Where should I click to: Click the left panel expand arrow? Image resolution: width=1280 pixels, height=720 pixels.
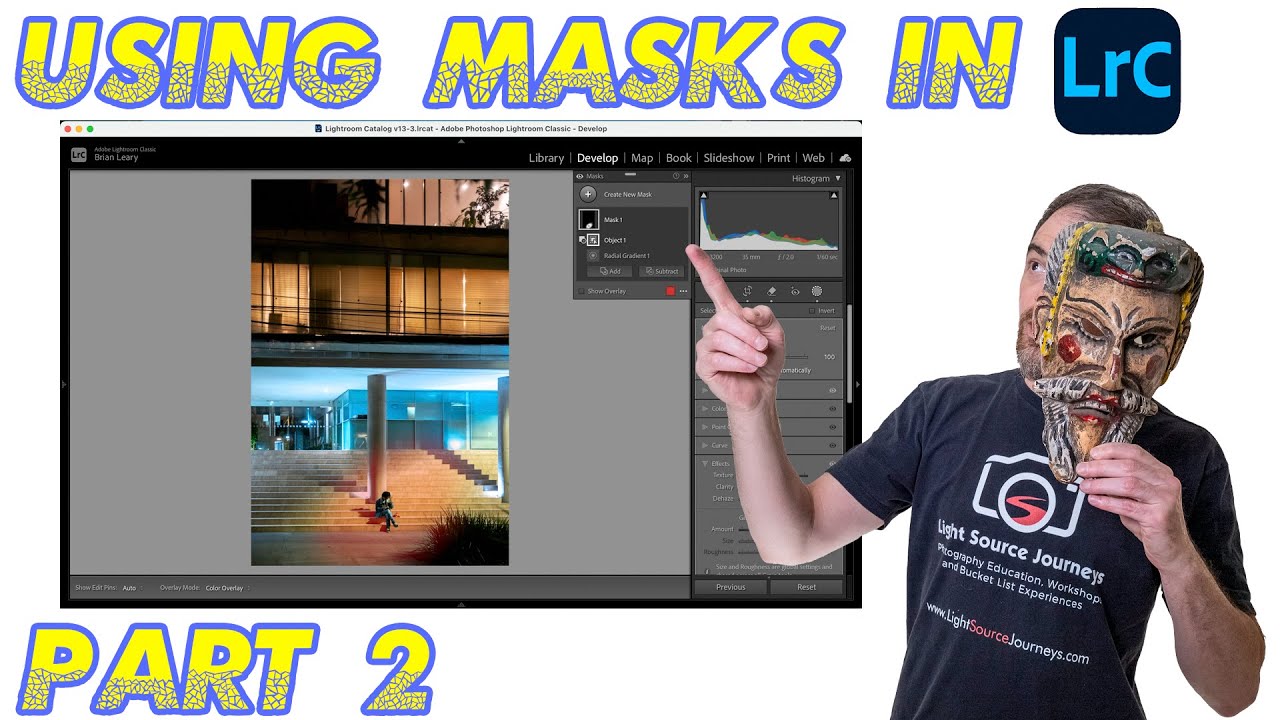(x=64, y=384)
